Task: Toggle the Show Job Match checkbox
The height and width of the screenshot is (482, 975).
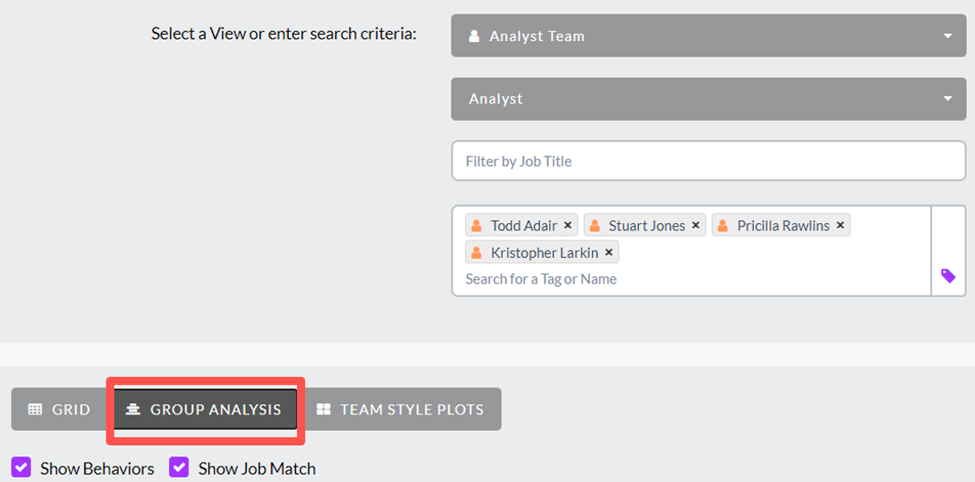Action: tap(179, 468)
